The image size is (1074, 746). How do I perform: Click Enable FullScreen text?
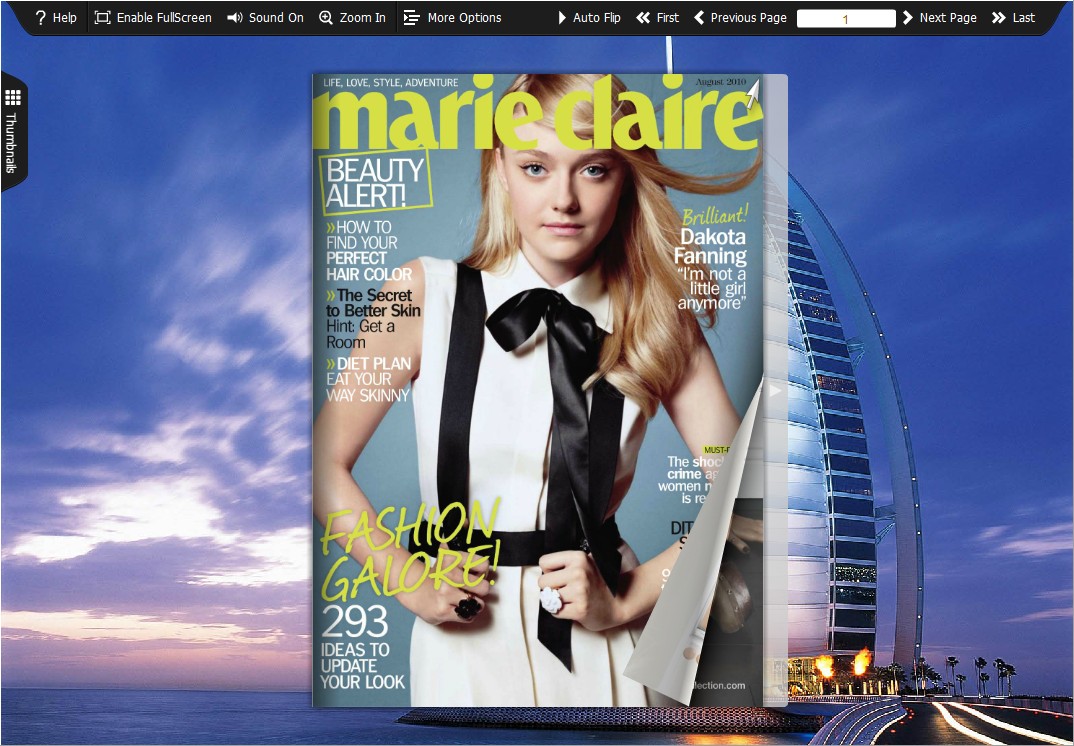coord(164,18)
